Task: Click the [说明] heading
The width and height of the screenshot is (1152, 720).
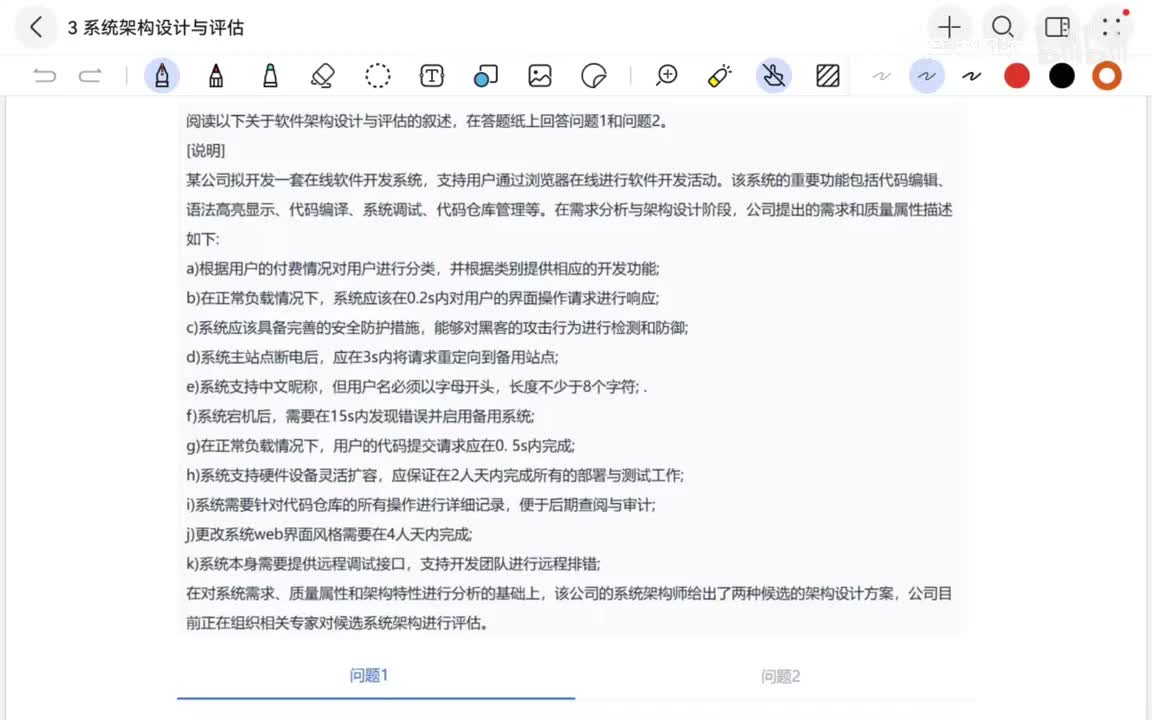Action: [x=206, y=151]
